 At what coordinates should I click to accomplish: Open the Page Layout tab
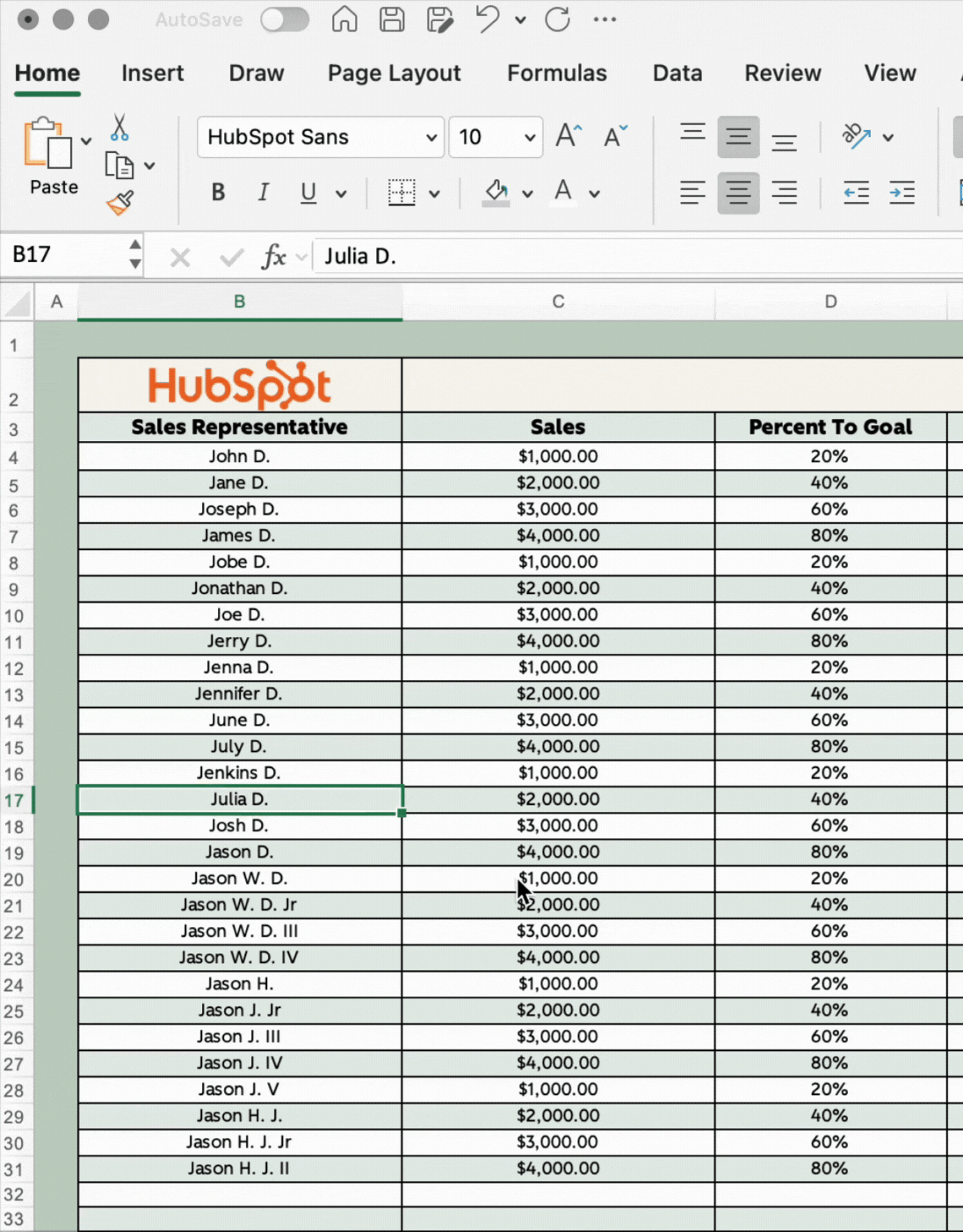pyautogui.click(x=394, y=73)
